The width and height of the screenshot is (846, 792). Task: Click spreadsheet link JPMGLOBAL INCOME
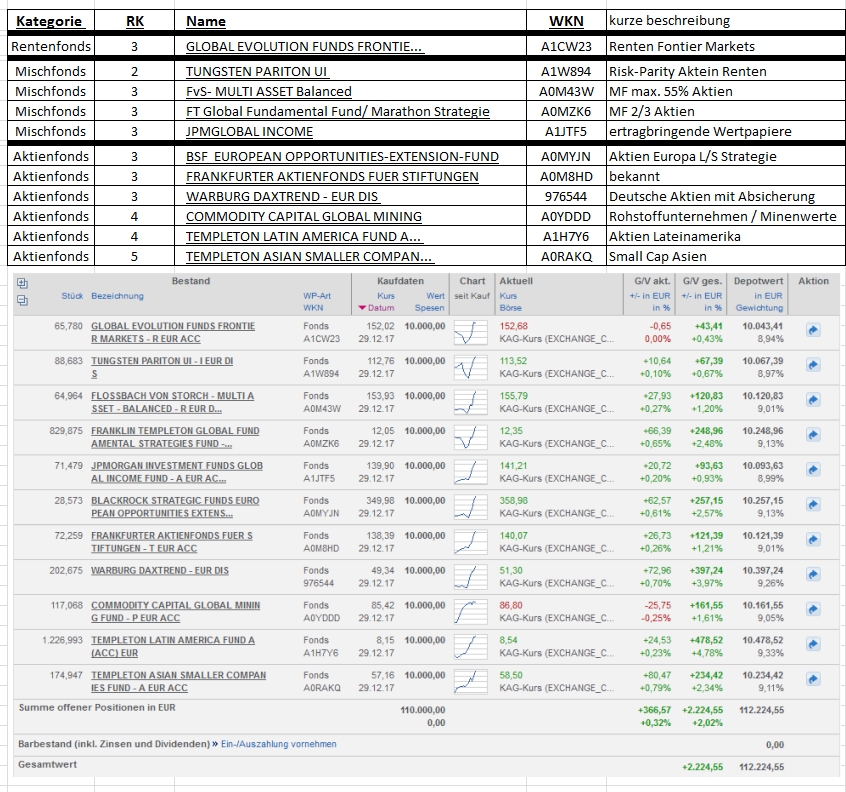coord(249,132)
